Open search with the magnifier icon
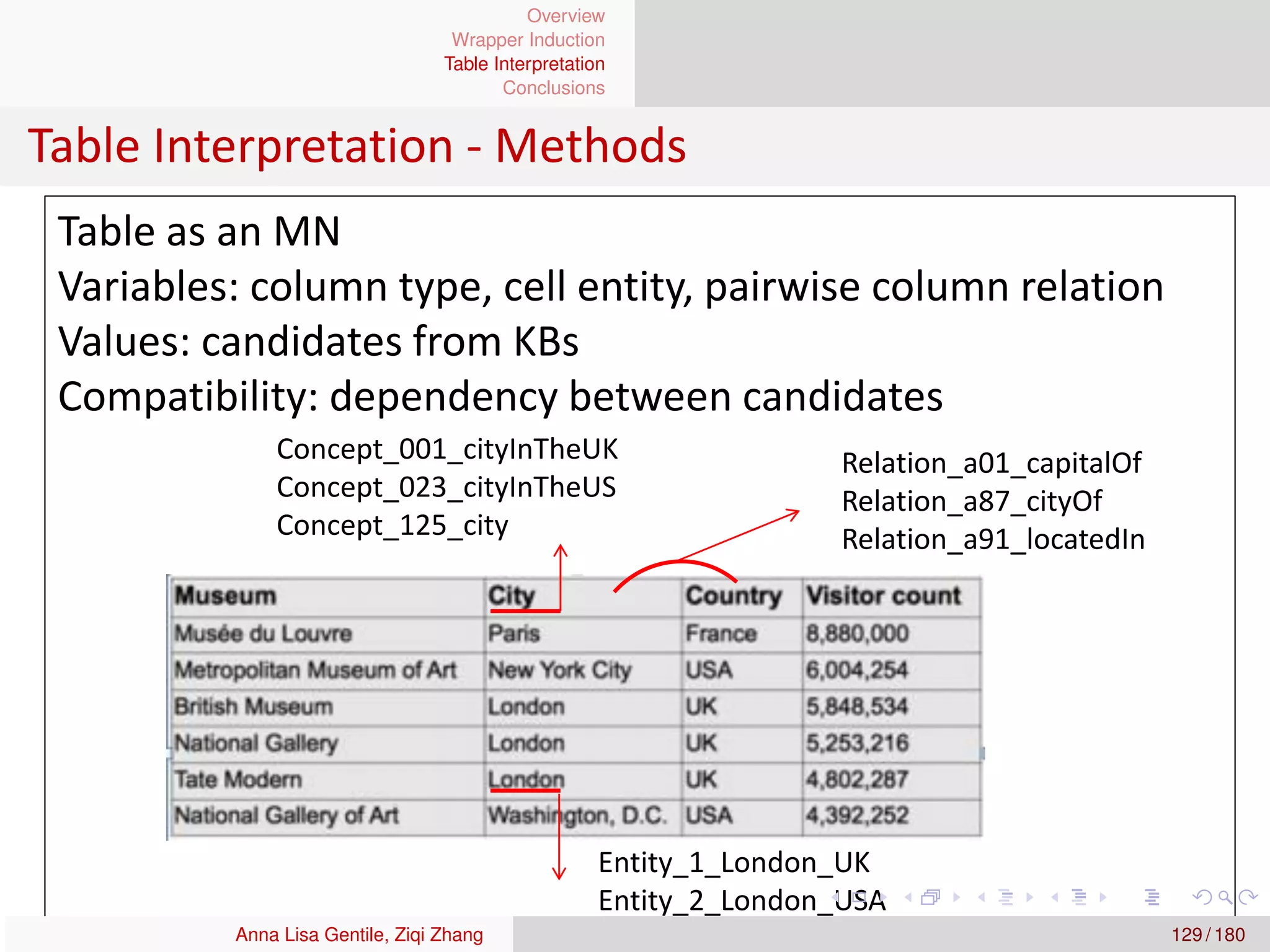The image size is (1270, 952). point(1225,897)
